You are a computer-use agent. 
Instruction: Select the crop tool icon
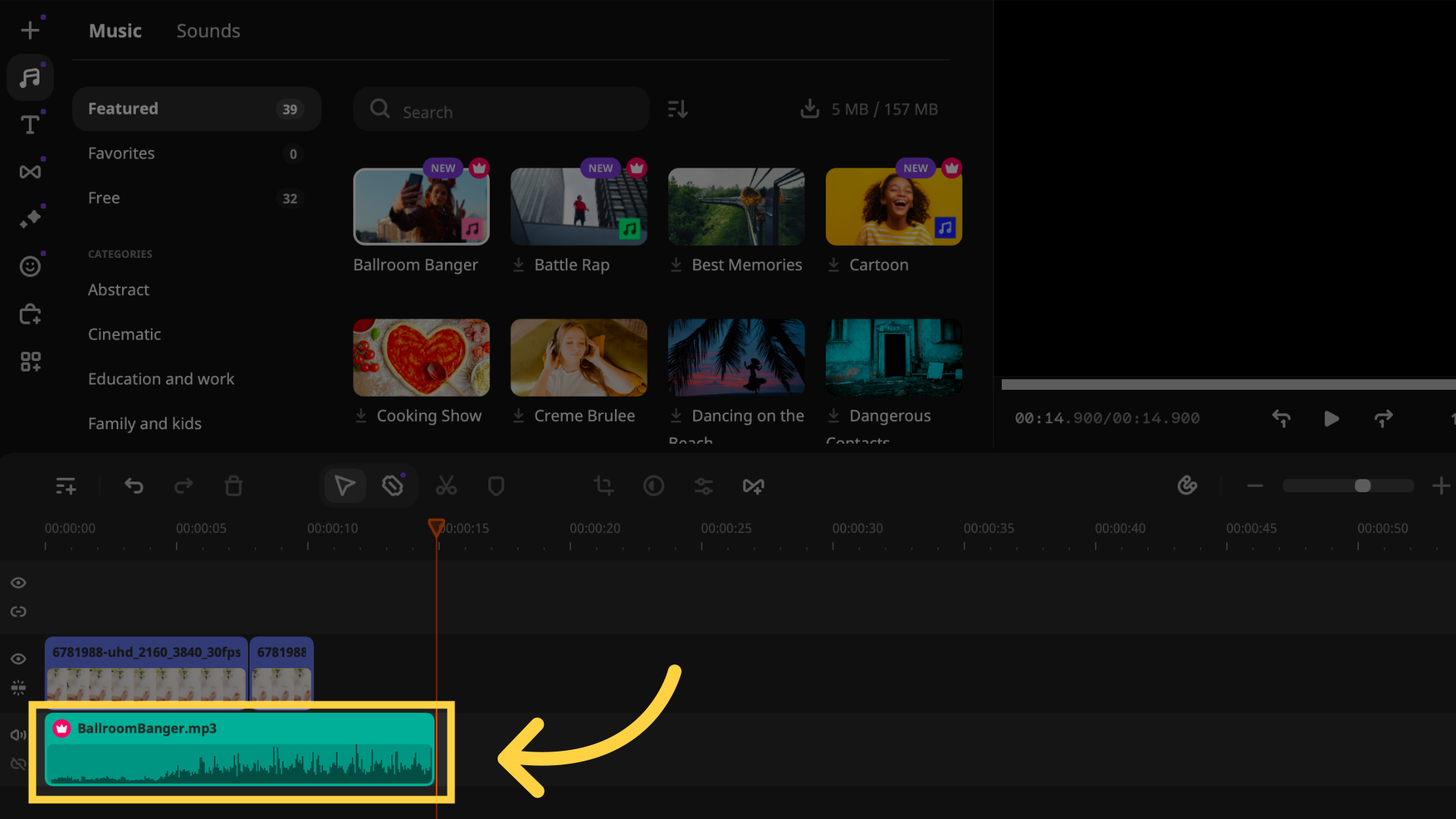point(603,486)
